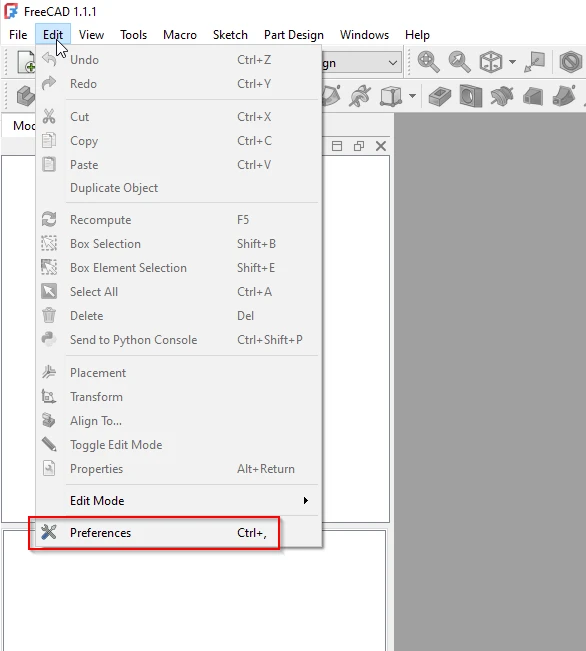This screenshot has height=651, width=586.
Task: Click the panel float/restore icon
Action: 359,146
